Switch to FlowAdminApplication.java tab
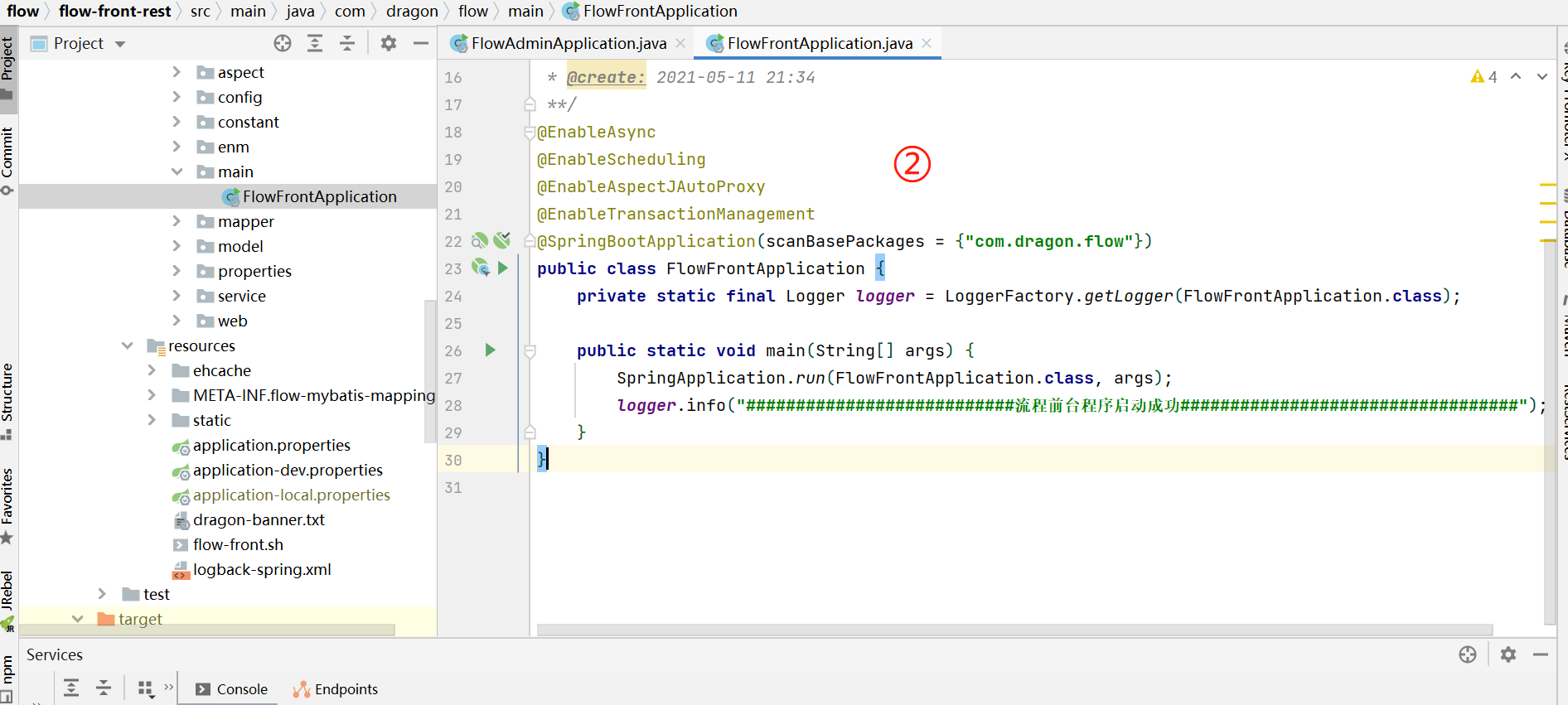 [568, 43]
